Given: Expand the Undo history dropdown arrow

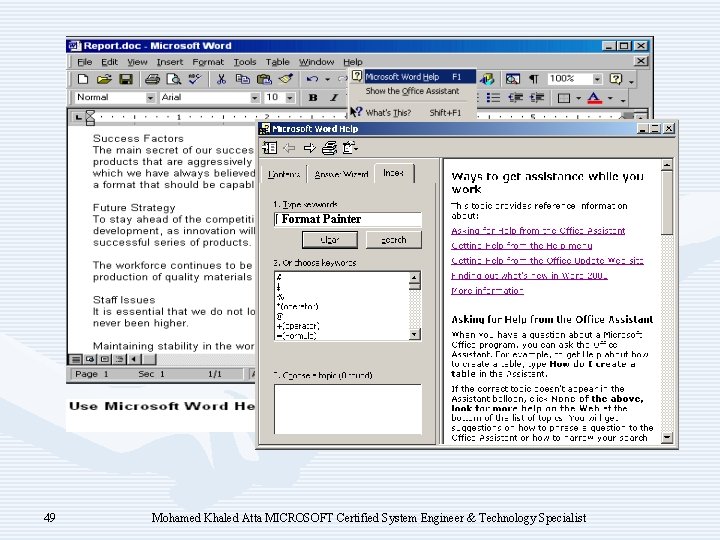Looking at the screenshot, I should click(x=327, y=79).
